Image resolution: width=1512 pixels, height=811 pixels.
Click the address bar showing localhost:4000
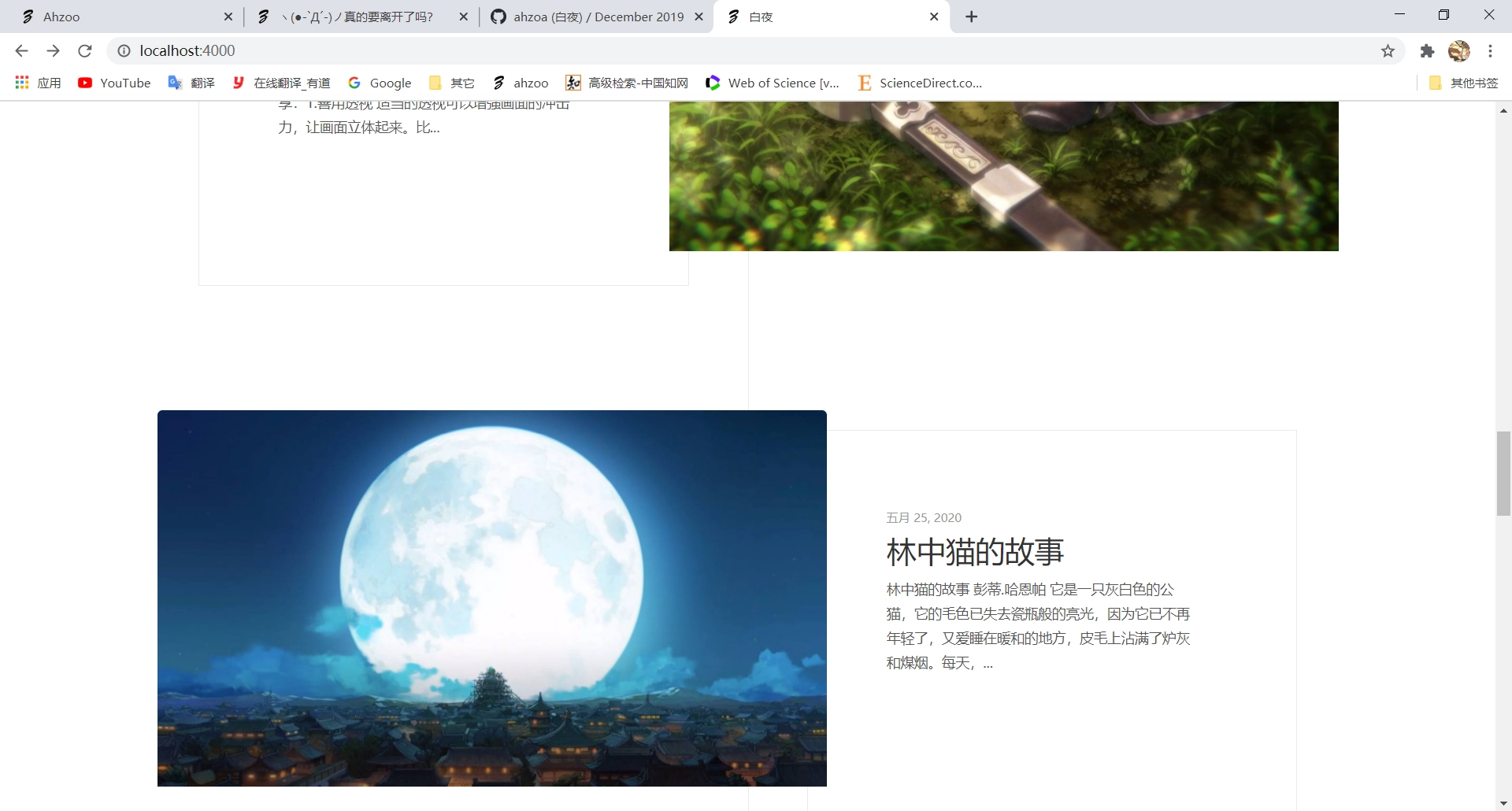click(x=709, y=51)
